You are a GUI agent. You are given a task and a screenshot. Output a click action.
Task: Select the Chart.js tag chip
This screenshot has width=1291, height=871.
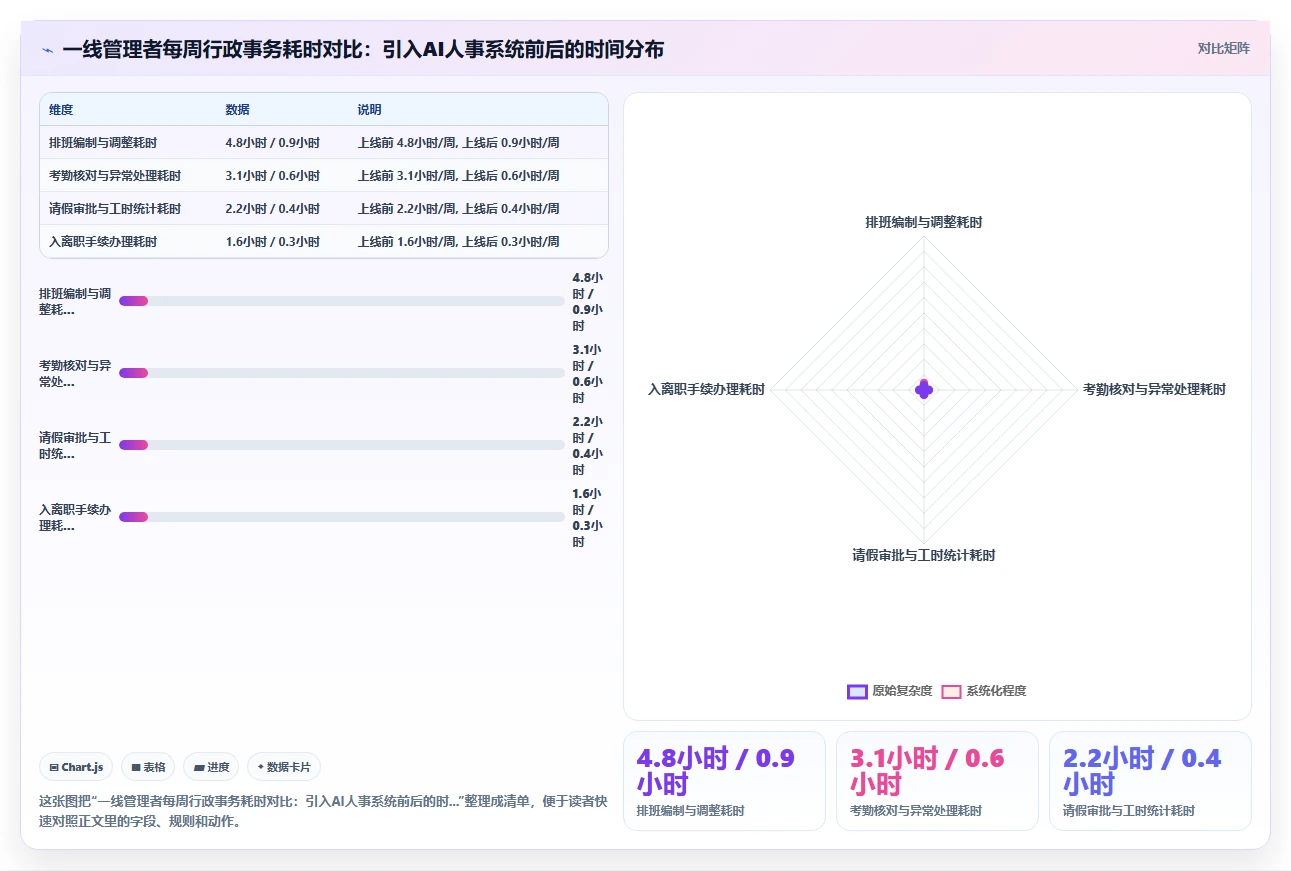(77, 767)
